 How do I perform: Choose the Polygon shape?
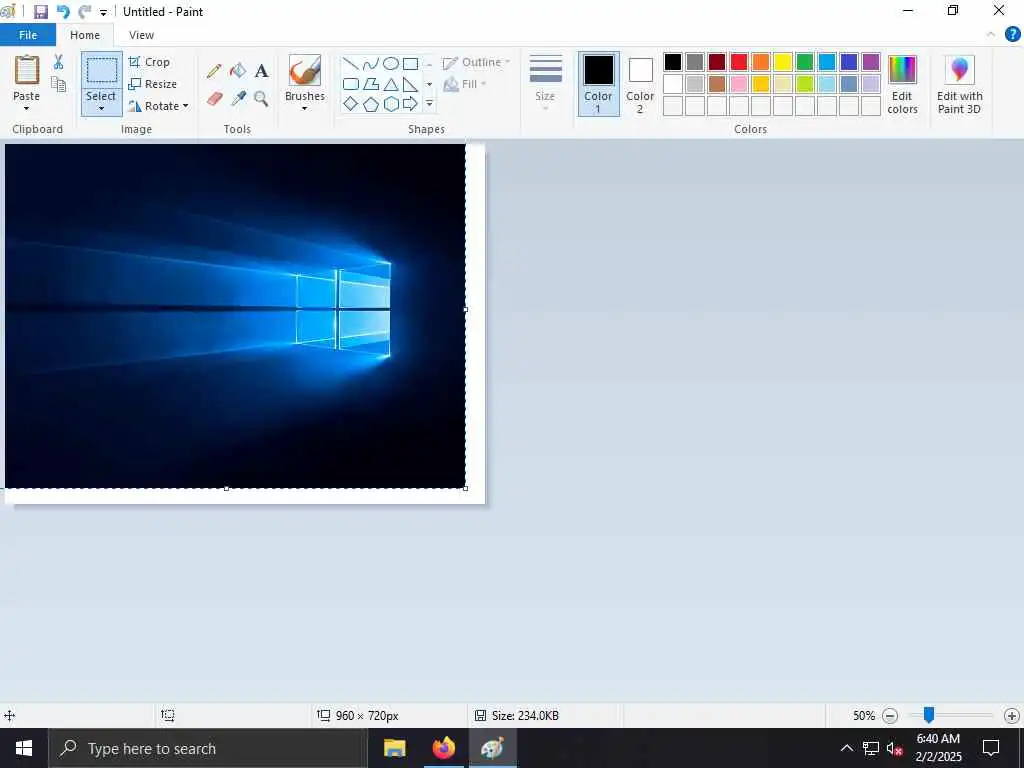tap(371, 84)
